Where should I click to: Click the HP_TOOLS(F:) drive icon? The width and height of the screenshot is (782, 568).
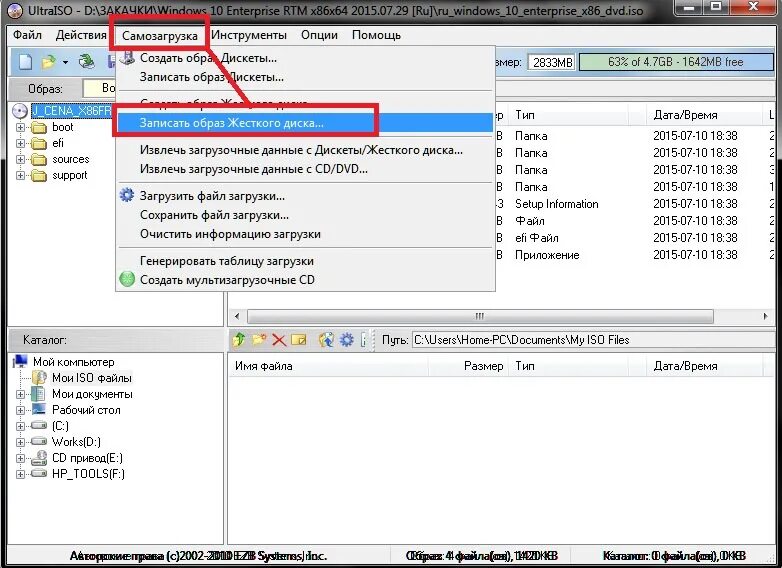click(38, 474)
